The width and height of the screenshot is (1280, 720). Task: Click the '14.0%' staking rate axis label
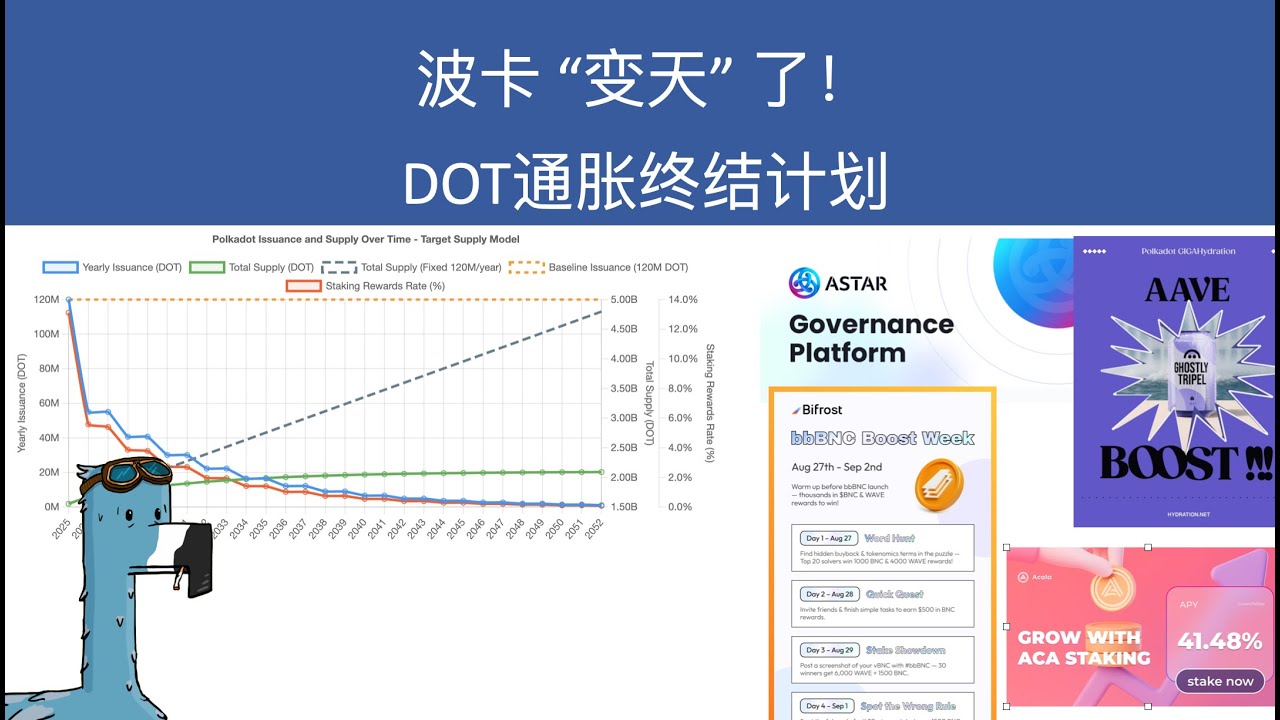coord(682,299)
